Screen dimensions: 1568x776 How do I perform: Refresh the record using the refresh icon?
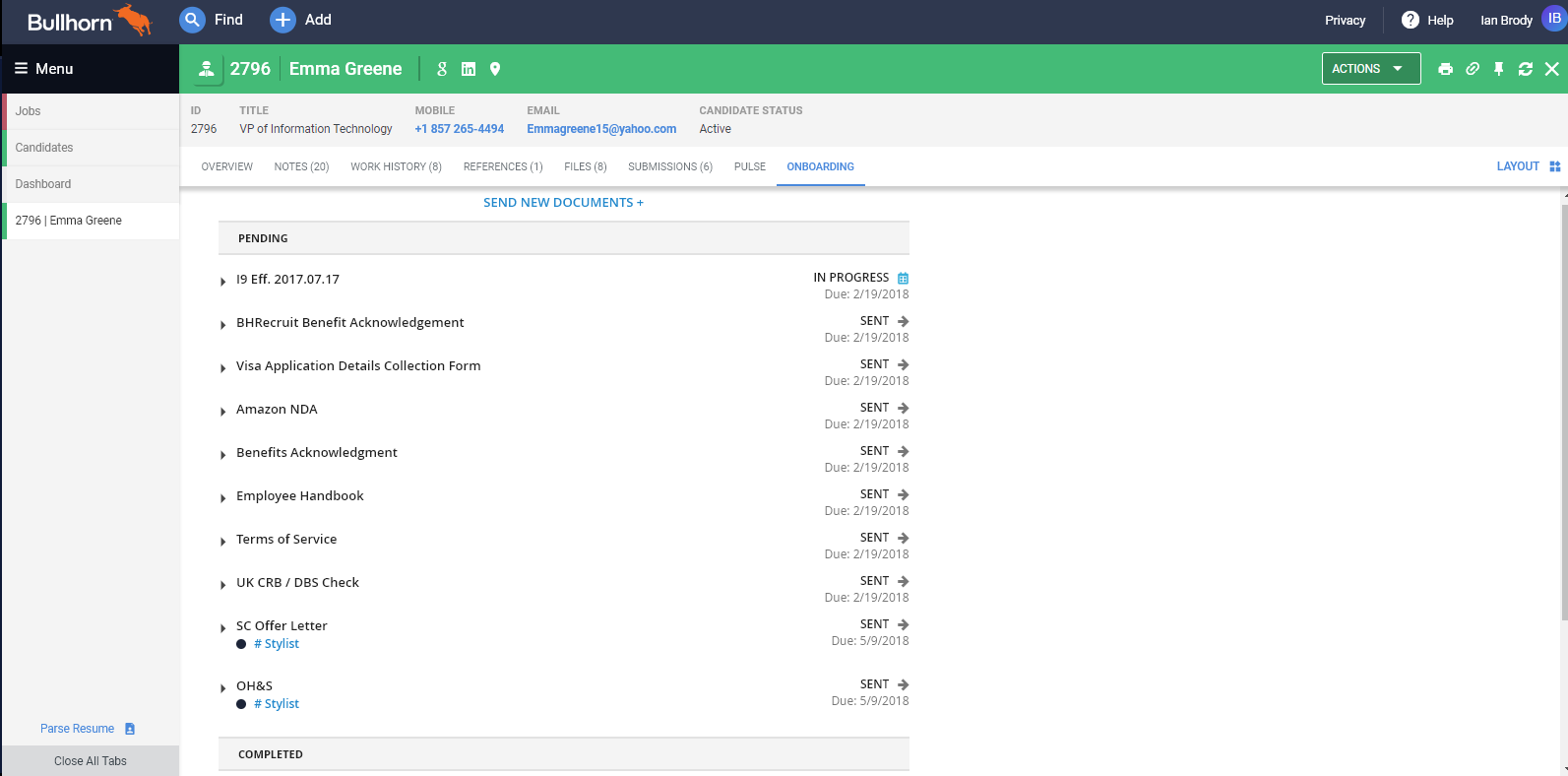click(1525, 69)
